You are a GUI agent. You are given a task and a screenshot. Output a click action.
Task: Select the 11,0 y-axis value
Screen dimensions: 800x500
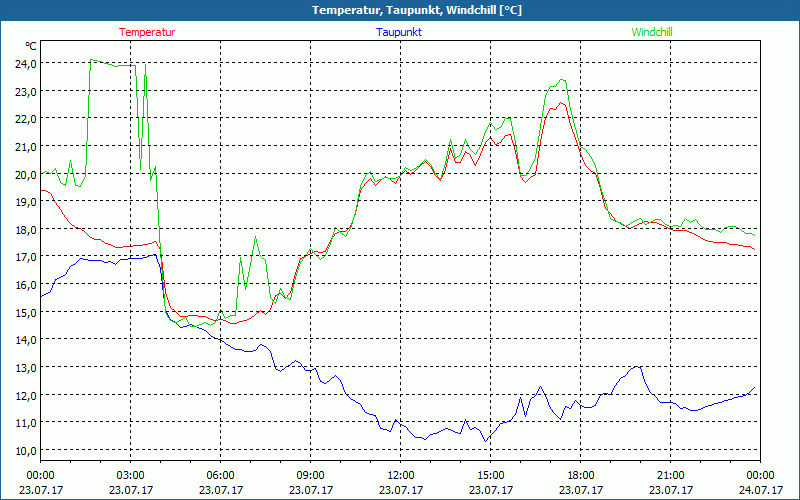[26, 422]
